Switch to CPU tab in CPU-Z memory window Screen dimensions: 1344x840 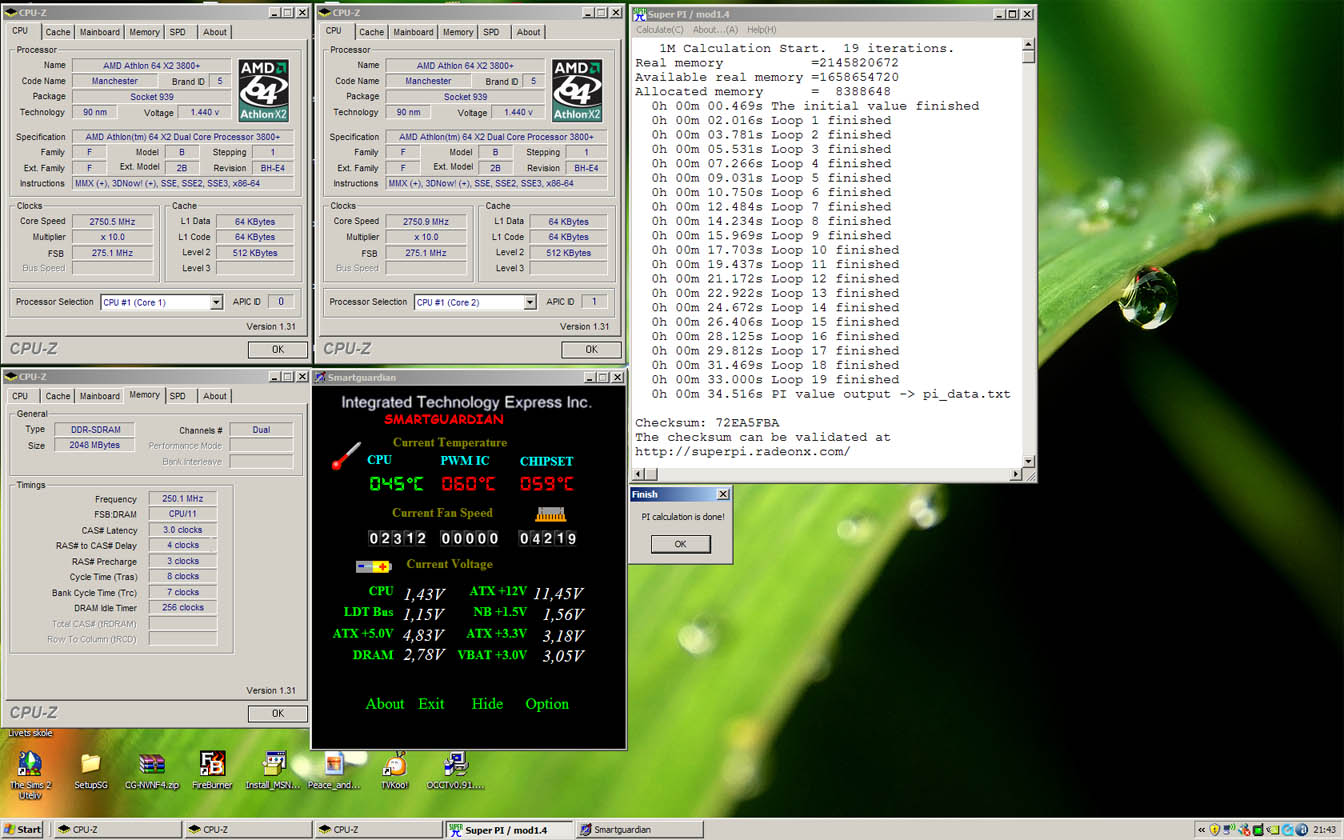pyautogui.click(x=20, y=396)
